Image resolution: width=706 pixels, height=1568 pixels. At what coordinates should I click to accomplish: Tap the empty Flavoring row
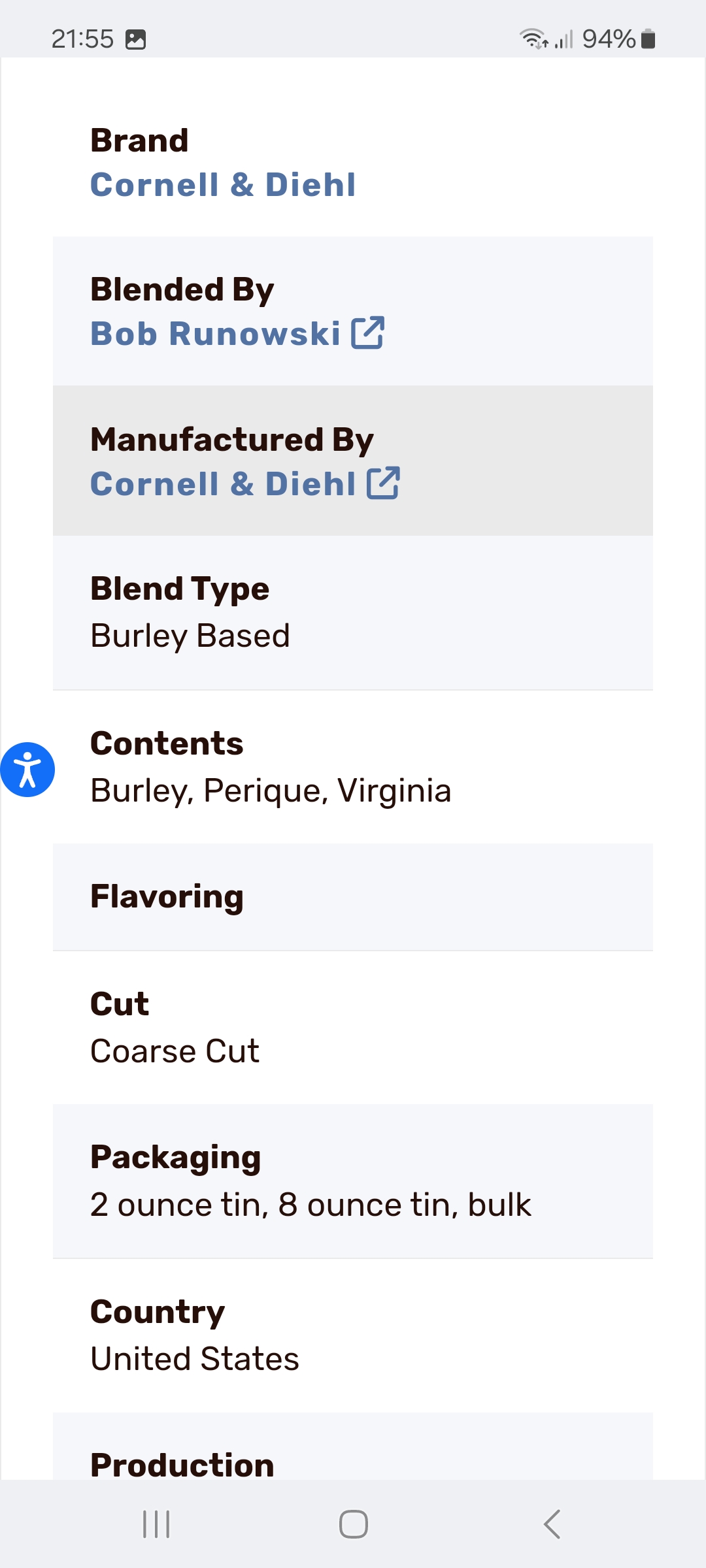click(x=353, y=897)
